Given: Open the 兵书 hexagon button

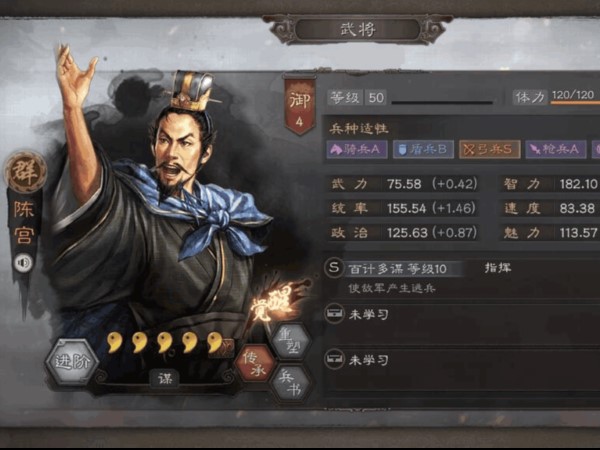Looking at the screenshot, I should (x=291, y=383).
